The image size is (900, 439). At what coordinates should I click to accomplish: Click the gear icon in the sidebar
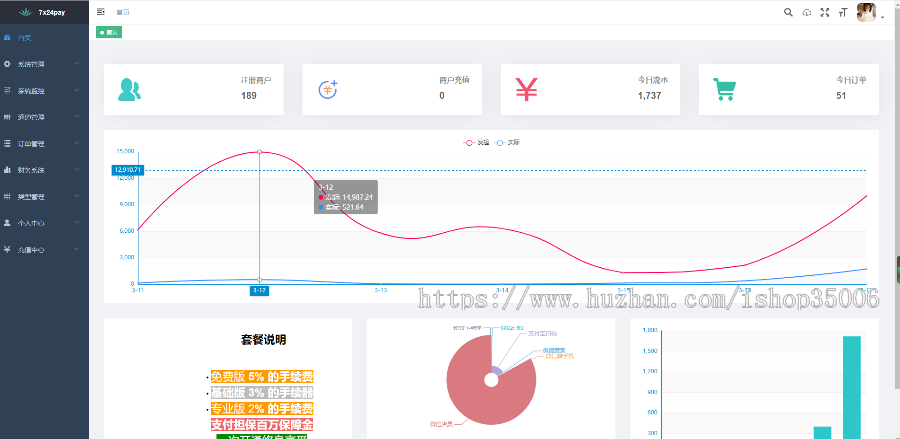click(x=7, y=64)
